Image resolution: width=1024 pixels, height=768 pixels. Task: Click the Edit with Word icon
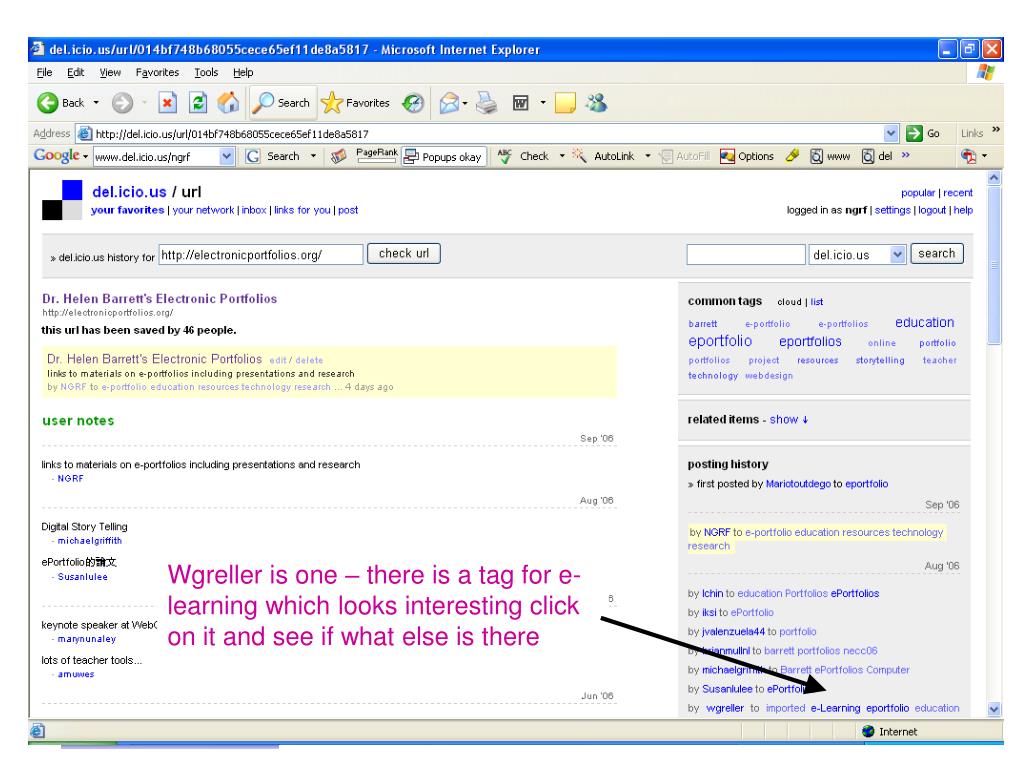click(x=520, y=103)
